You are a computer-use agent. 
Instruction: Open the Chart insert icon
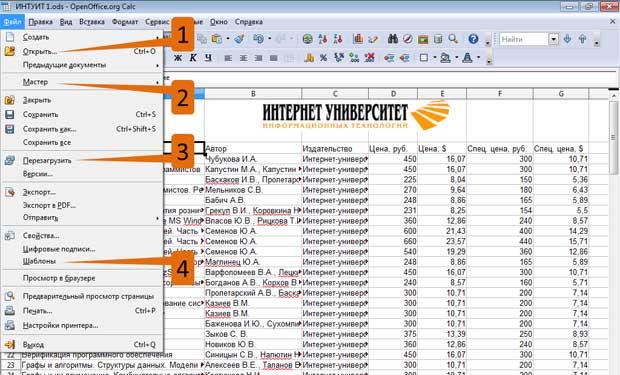[358, 39]
